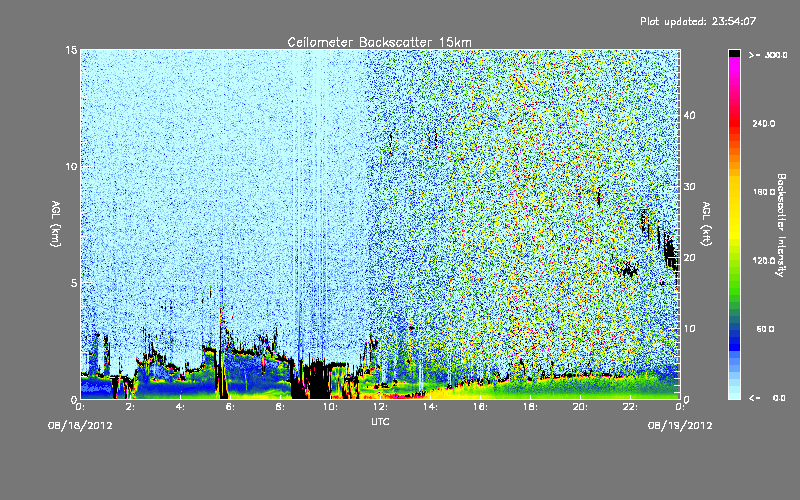800x500 pixels.
Task: Select the "10" tick on the kft axis
Action: [x=689, y=329]
